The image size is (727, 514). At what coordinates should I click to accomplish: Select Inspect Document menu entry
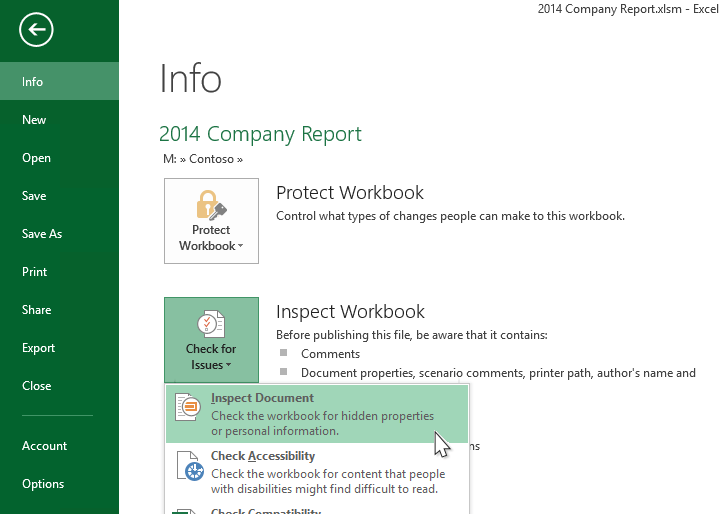[x=317, y=414]
